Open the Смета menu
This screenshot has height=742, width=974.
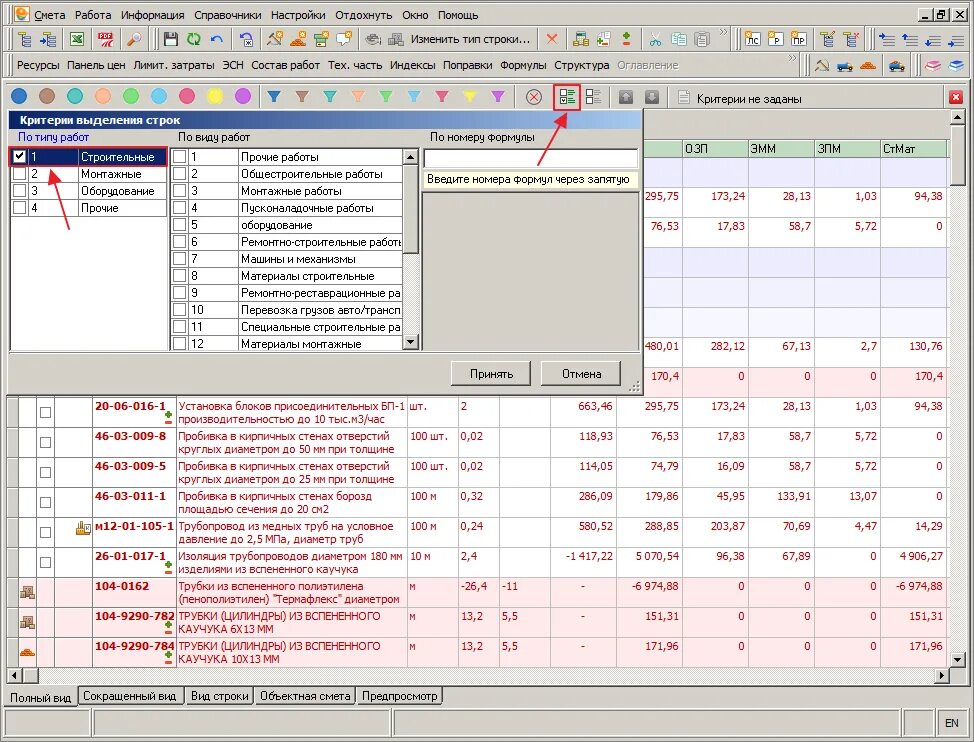pyautogui.click(x=49, y=15)
